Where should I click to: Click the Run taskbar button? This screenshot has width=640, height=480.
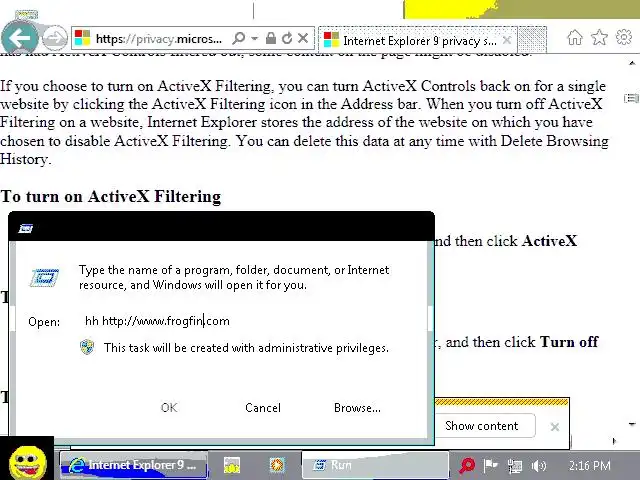375,465
